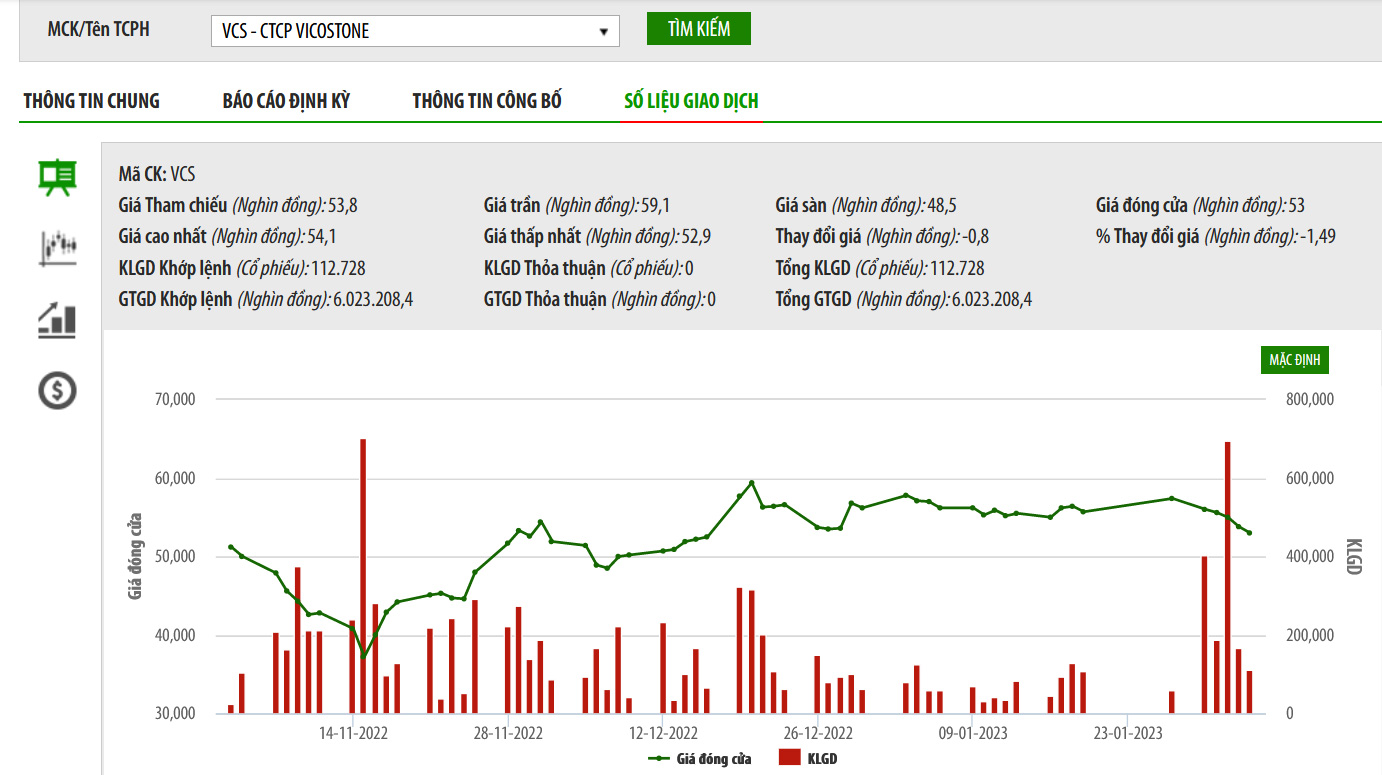Click the Mặc định reset button
The image size is (1382, 775).
click(x=1295, y=360)
